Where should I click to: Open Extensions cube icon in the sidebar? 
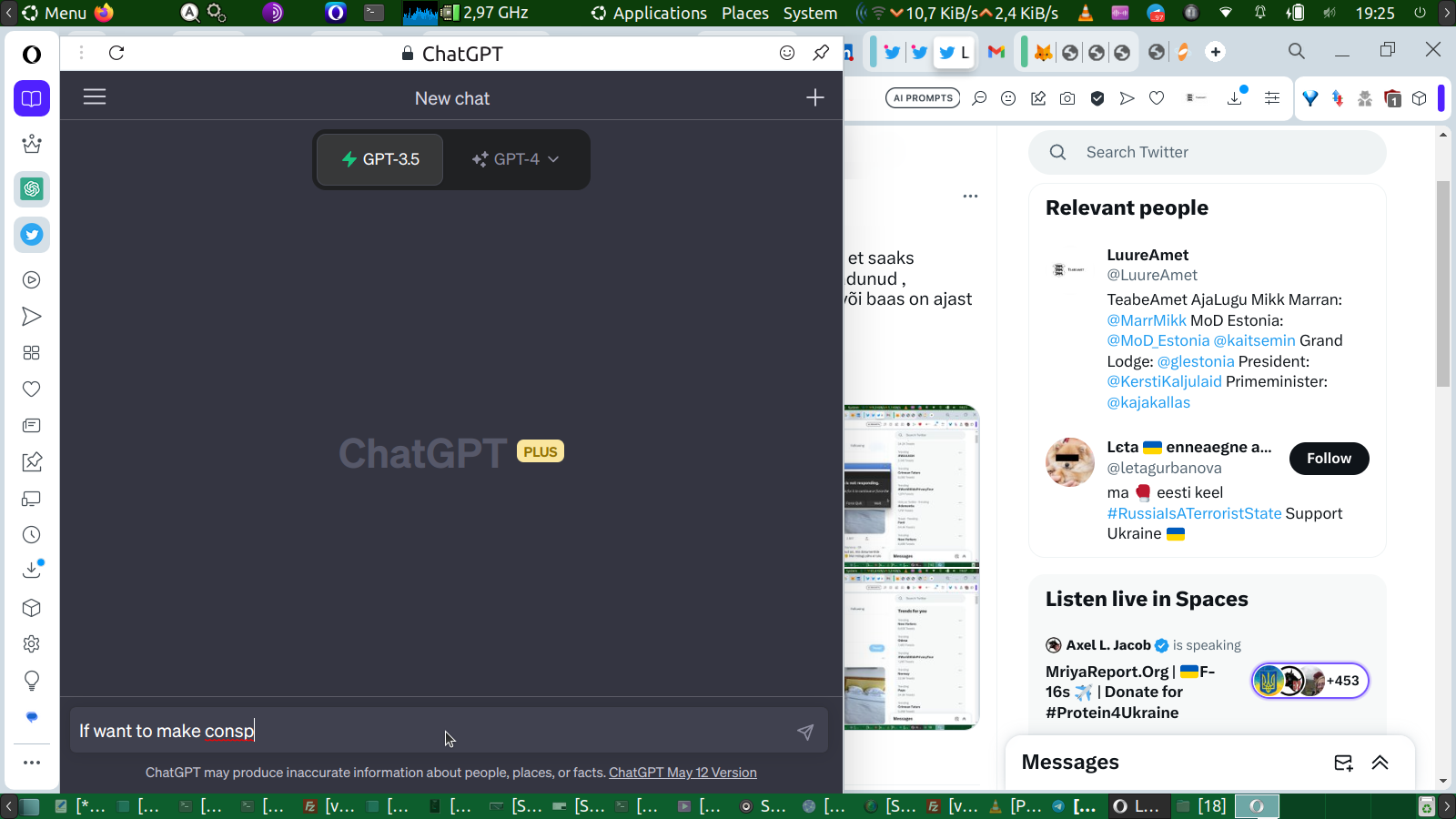[32, 608]
